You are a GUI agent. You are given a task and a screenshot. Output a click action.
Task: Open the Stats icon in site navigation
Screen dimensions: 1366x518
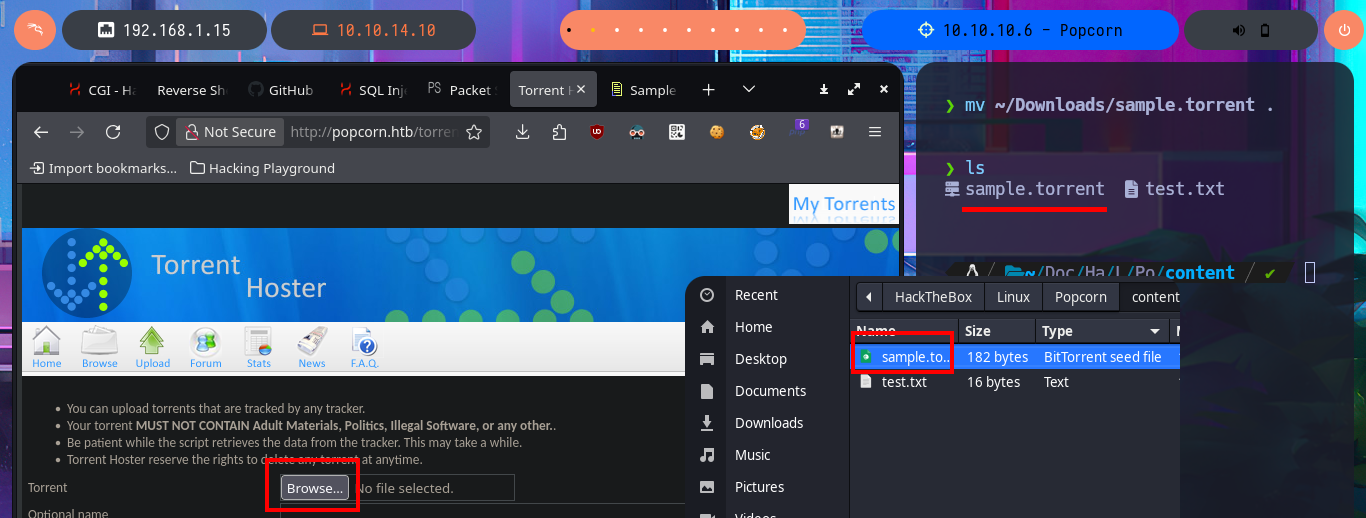(x=259, y=348)
